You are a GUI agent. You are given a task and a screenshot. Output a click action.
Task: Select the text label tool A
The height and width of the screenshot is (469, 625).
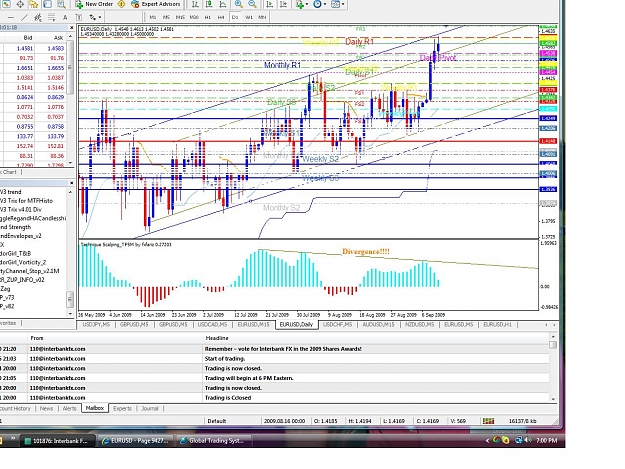(65, 17)
